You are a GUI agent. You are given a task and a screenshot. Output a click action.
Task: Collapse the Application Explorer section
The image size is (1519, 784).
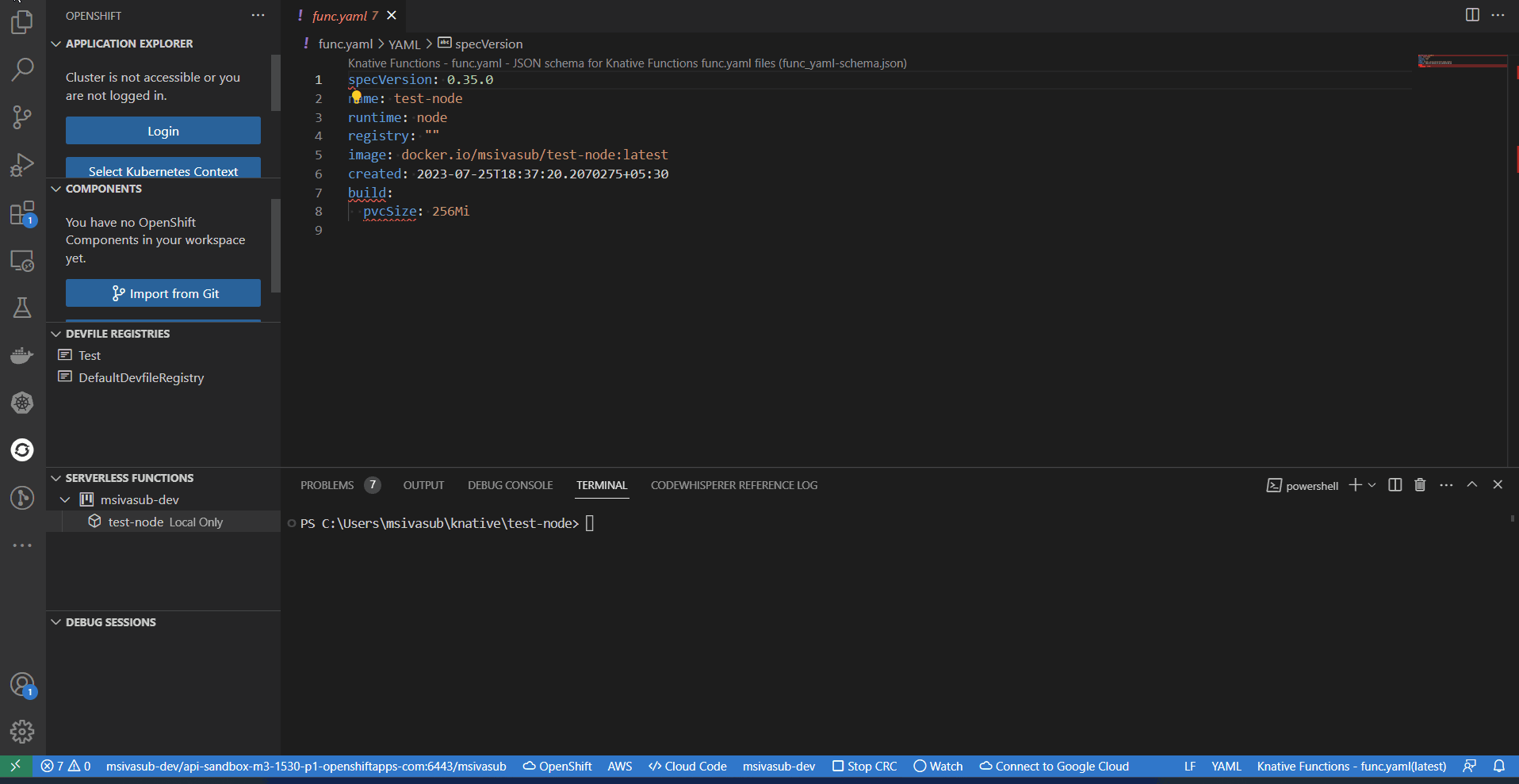(x=56, y=44)
